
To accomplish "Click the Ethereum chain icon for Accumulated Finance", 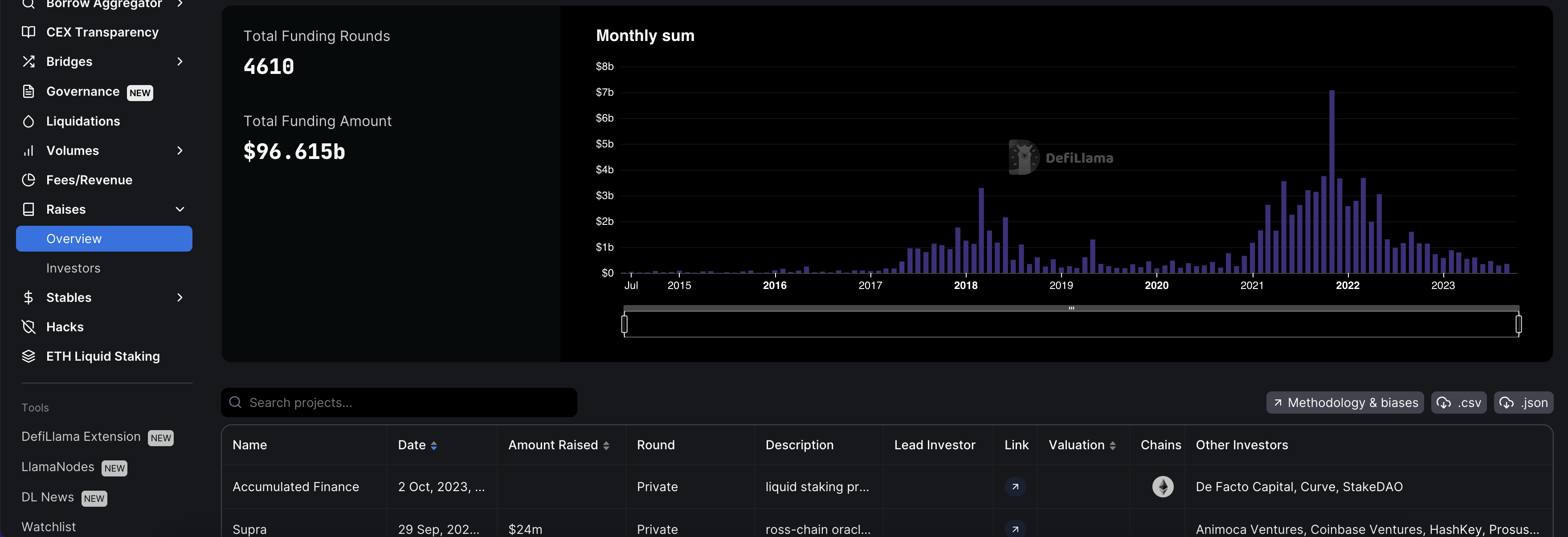I will [1163, 487].
